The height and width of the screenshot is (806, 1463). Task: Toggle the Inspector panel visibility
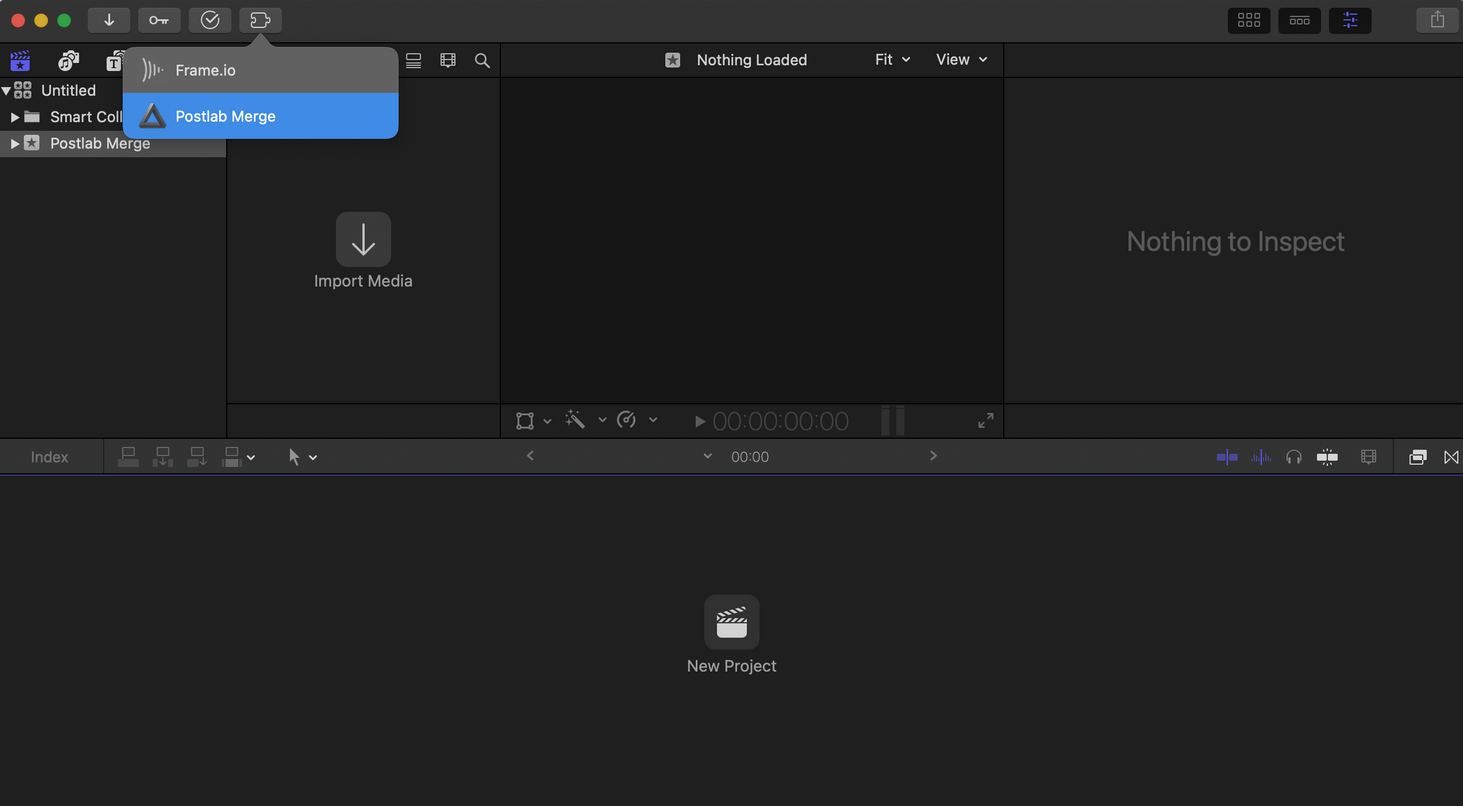pos(1350,20)
